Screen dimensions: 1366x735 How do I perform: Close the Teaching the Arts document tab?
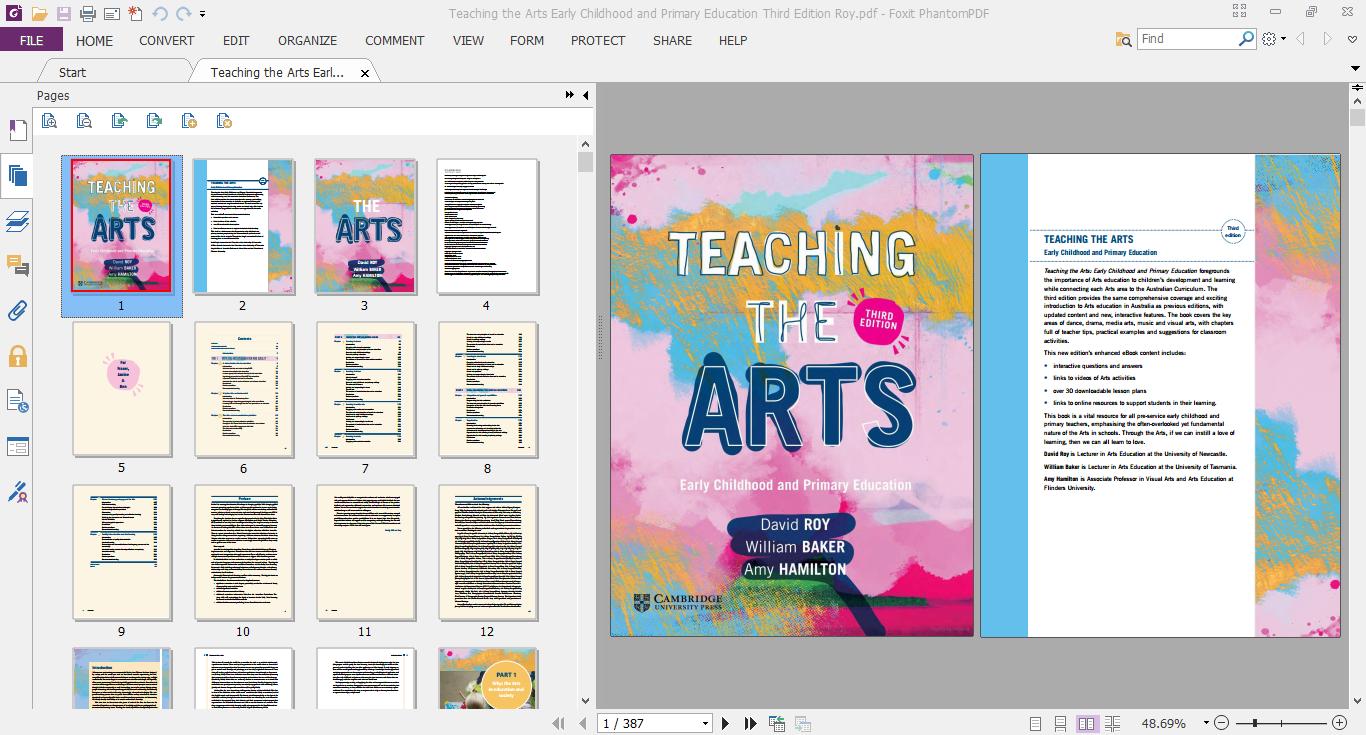coord(365,73)
